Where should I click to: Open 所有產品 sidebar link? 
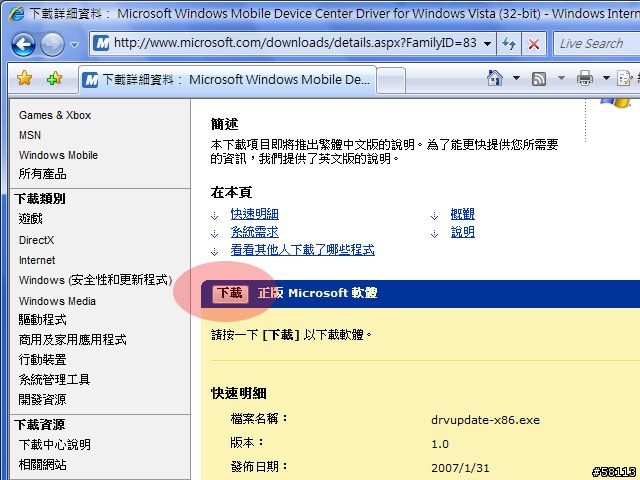(42, 174)
